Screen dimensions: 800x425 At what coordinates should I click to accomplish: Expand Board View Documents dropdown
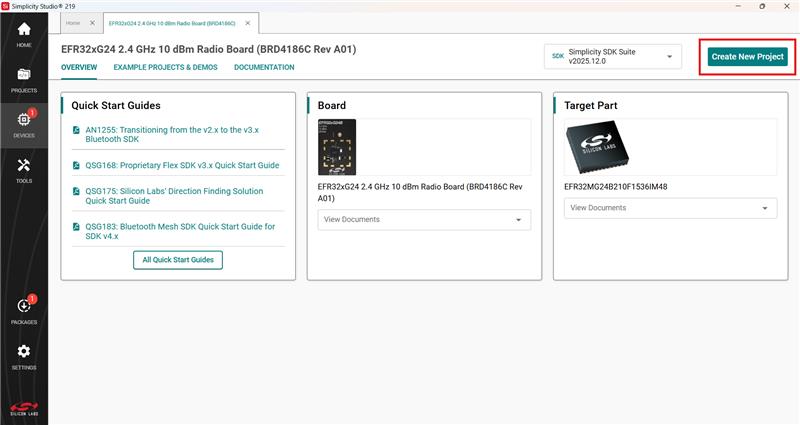[424, 220]
